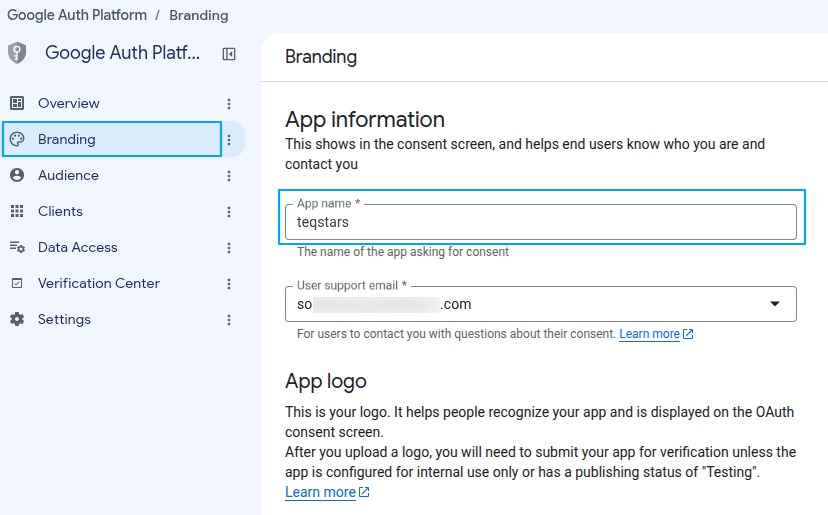Open the three-dot menu beside Data Access
Viewport: 828px width, 515px height.
229,248
